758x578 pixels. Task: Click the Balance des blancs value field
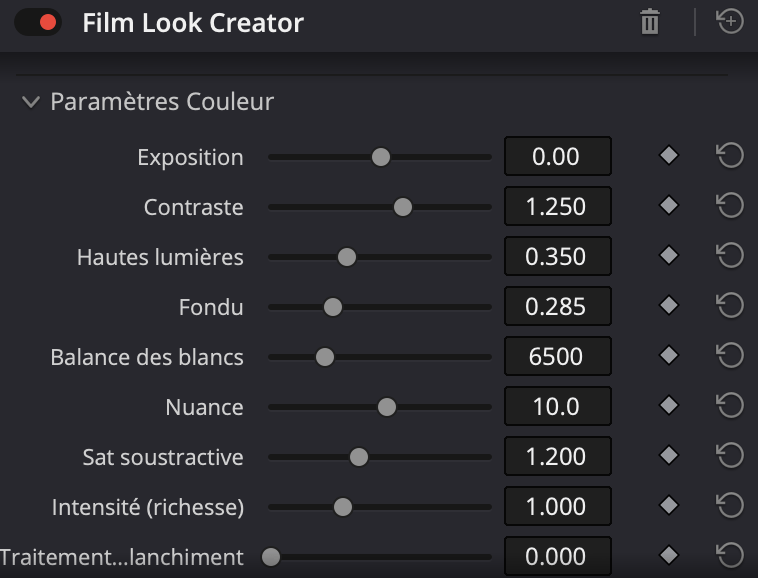556,357
